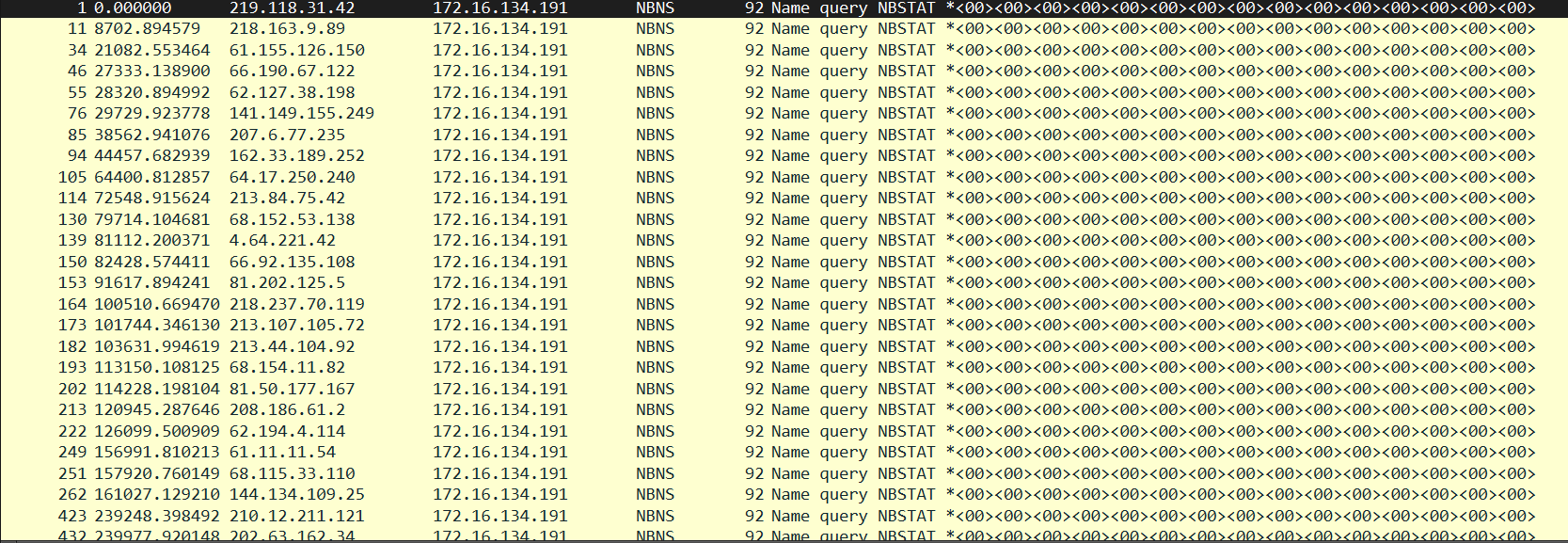Viewport: 1568px width, 543px height.
Task: Click source address 81.202.125.5
Action: tap(288, 282)
